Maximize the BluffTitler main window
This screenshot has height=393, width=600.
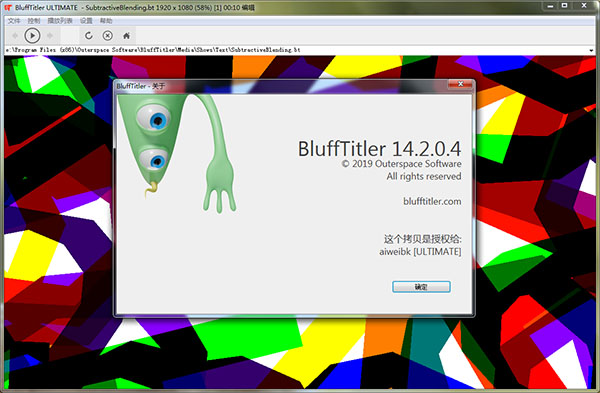564,6
